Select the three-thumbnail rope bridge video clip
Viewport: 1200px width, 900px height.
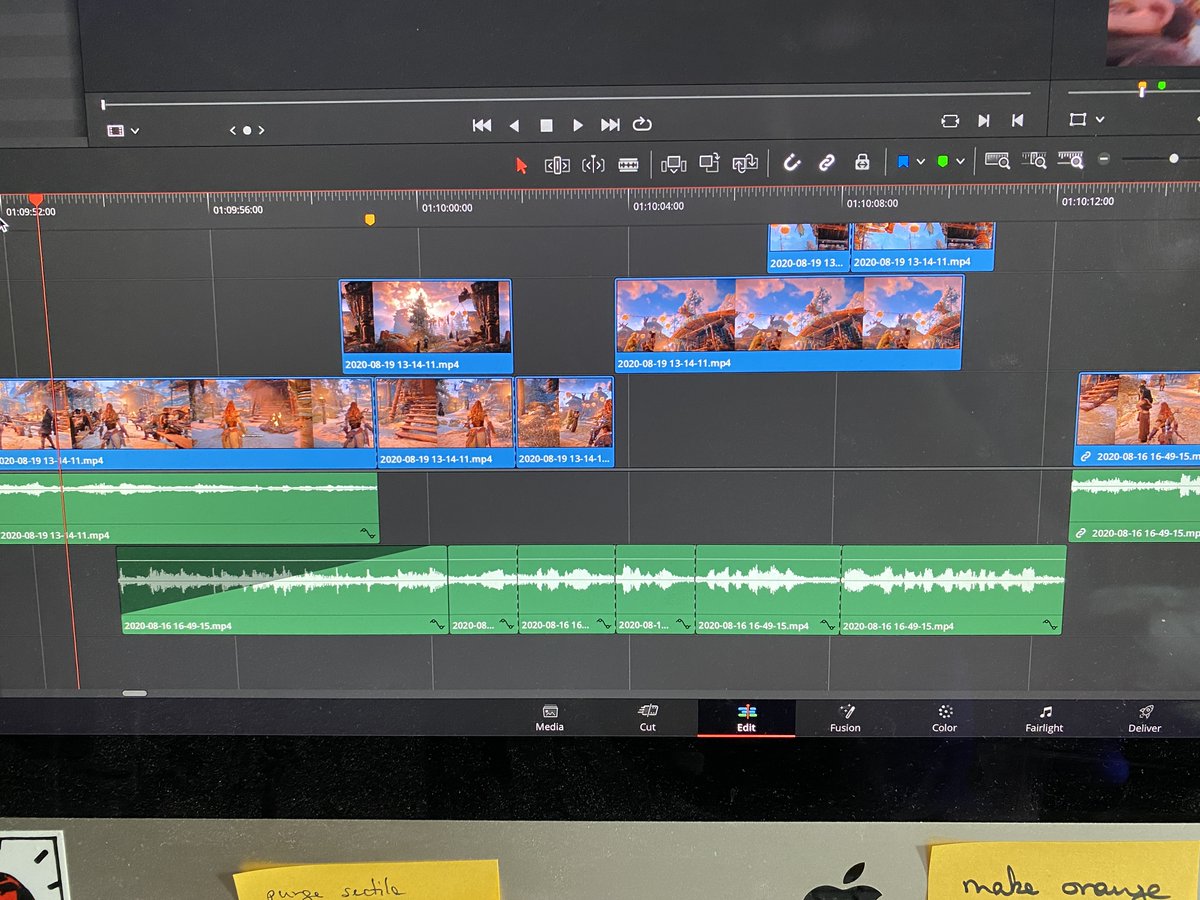[x=788, y=323]
